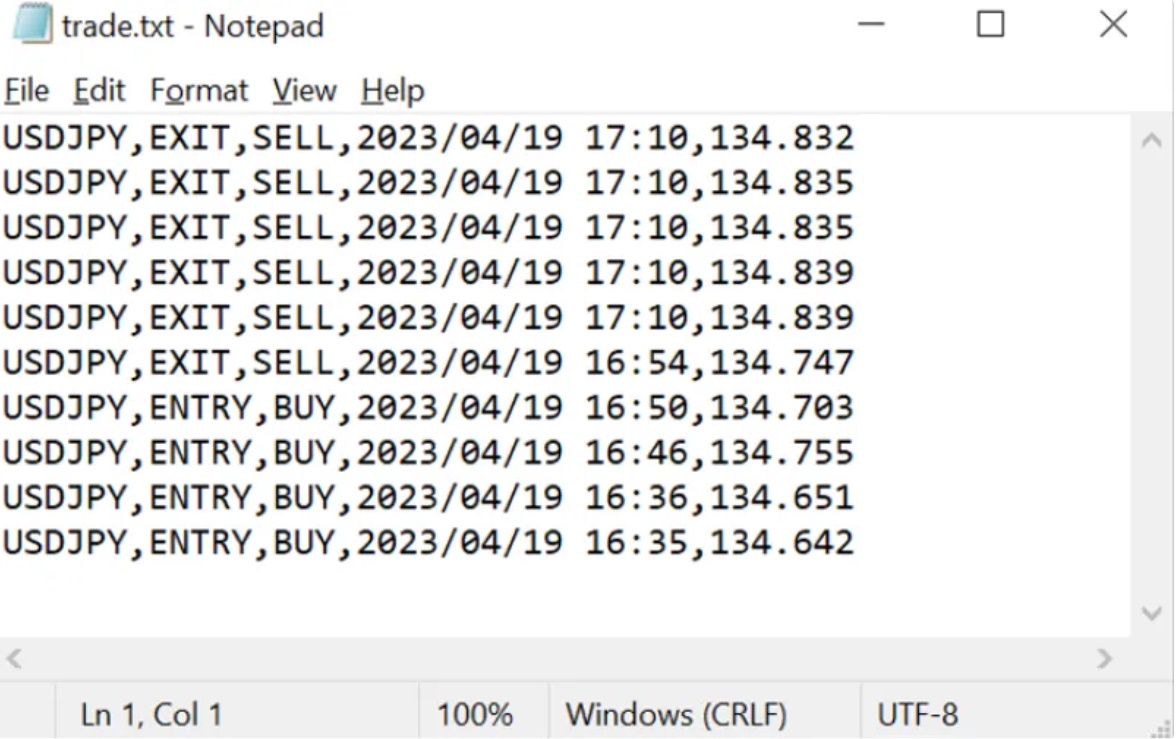The width and height of the screenshot is (1176, 739).
Task: Click the horizontal scrollbar right arrow
Action: [x=1104, y=659]
